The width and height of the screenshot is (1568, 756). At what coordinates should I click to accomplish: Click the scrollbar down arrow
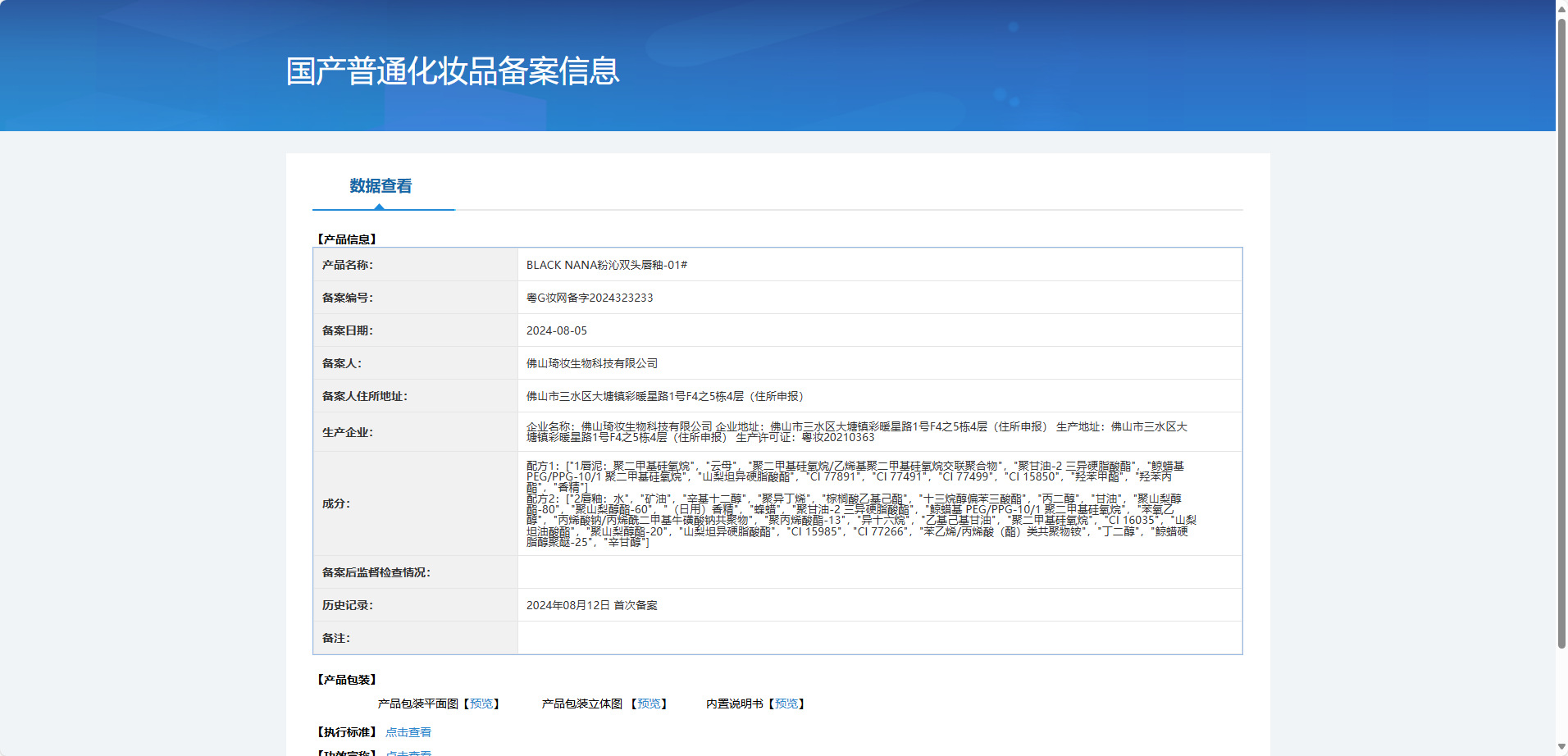pos(1561,749)
